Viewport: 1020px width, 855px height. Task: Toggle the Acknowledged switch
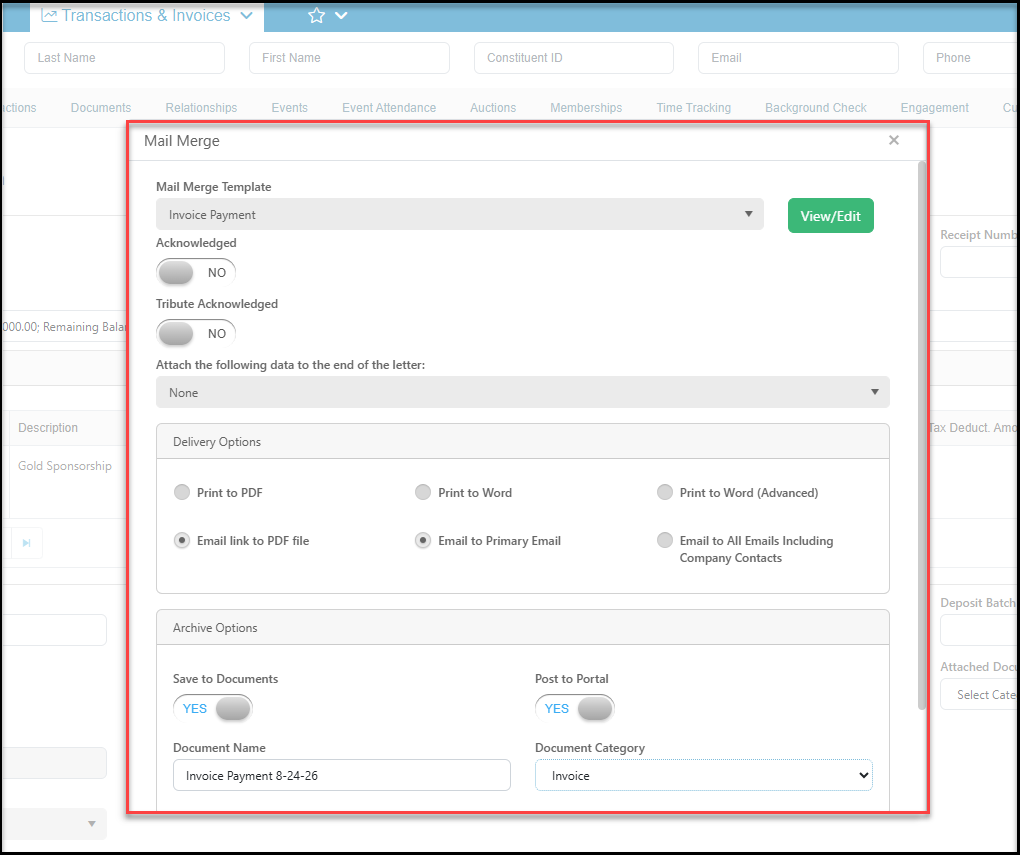click(196, 272)
